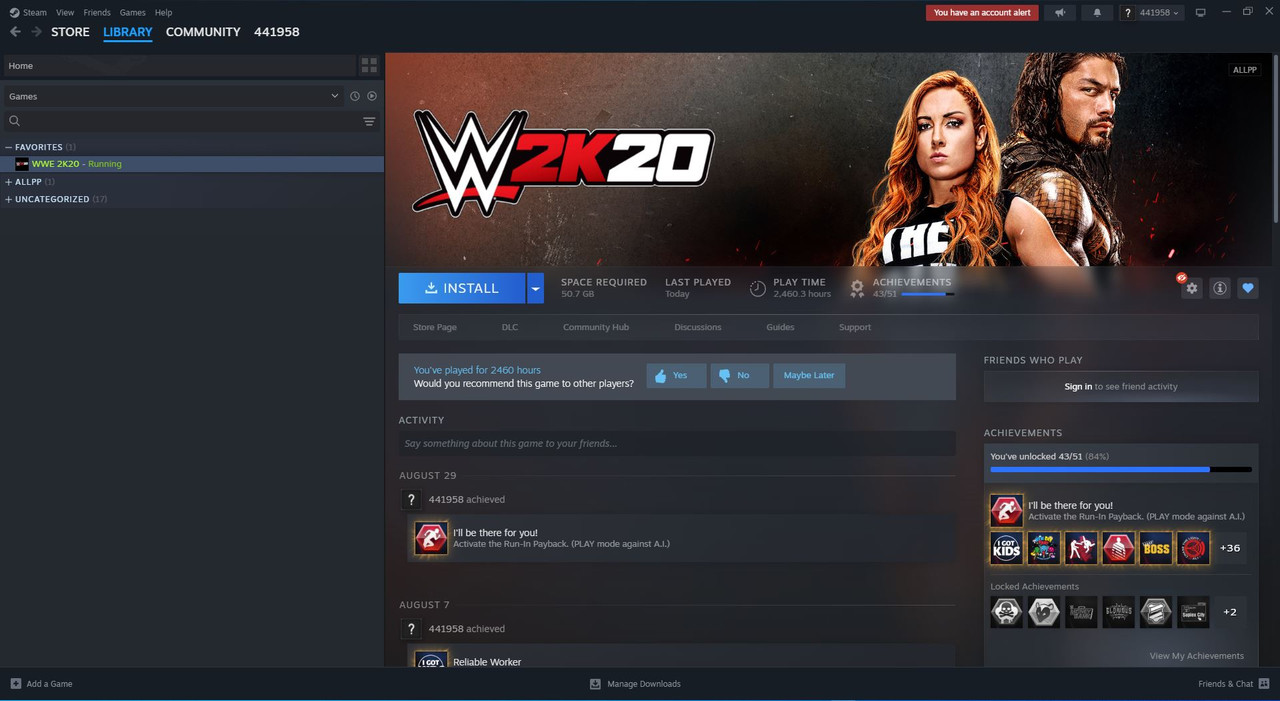
Task: Toggle favorite heart icon
Action: (x=1247, y=288)
